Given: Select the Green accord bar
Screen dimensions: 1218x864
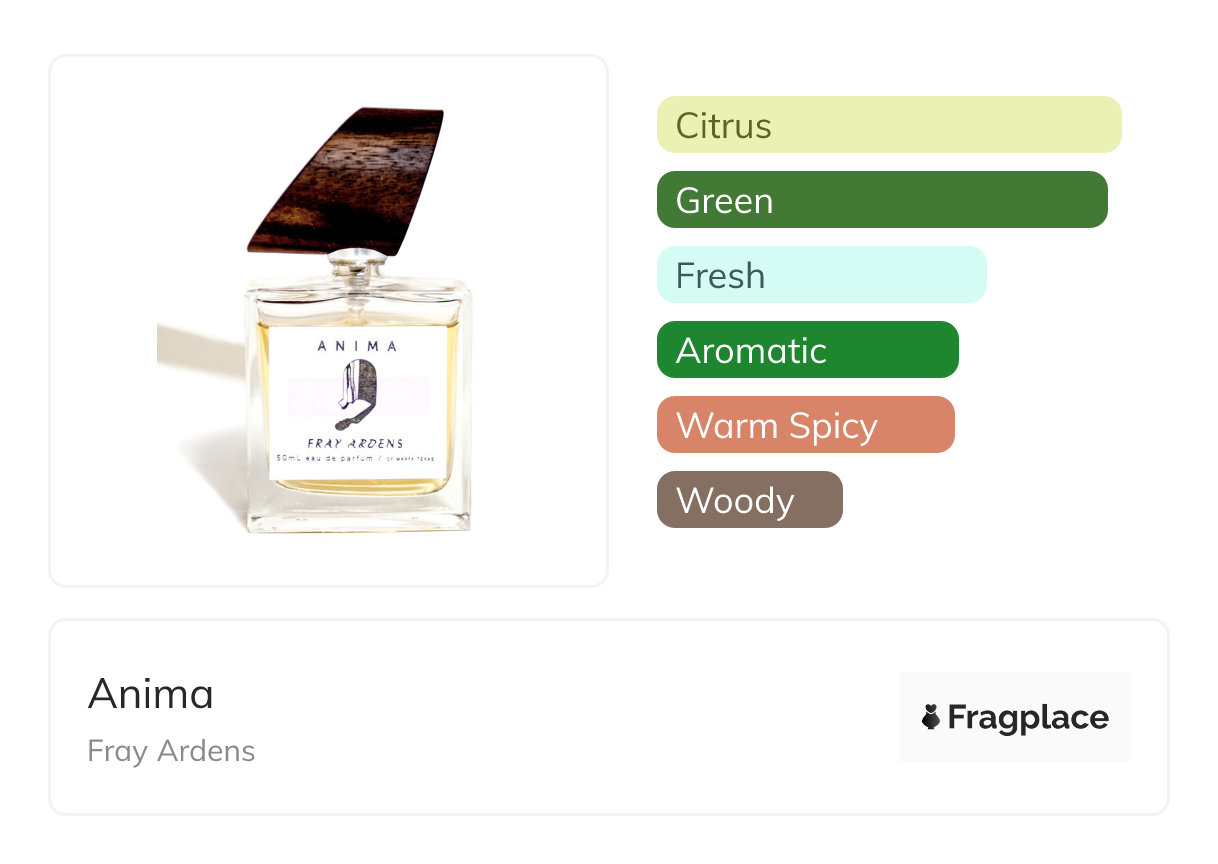Looking at the screenshot, I should 882,200.
